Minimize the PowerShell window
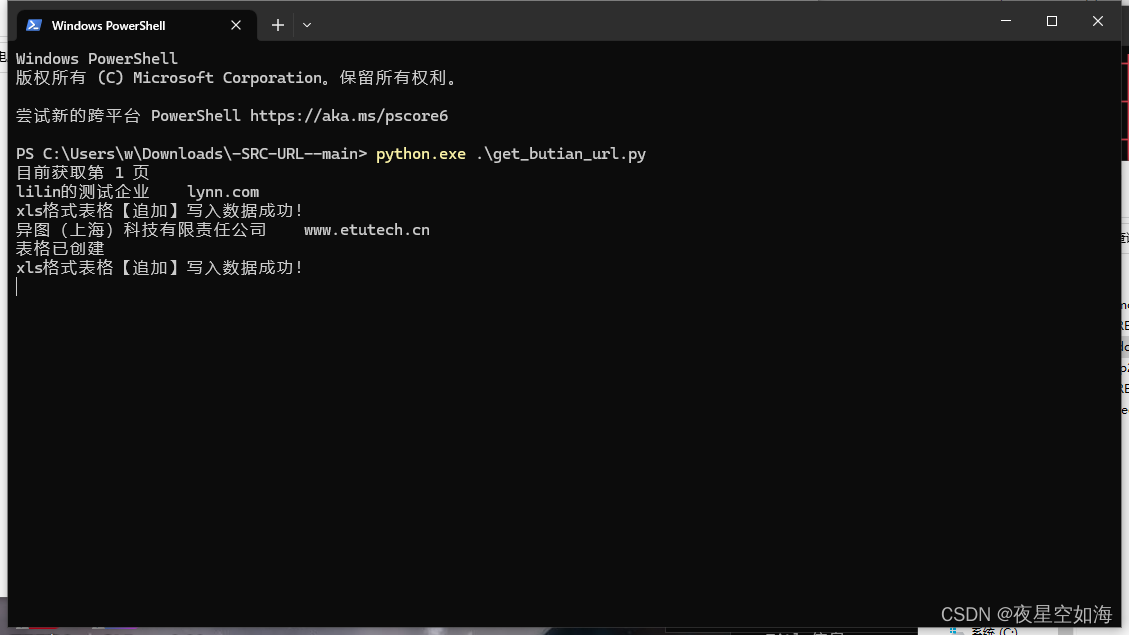 click(1006, 21)
